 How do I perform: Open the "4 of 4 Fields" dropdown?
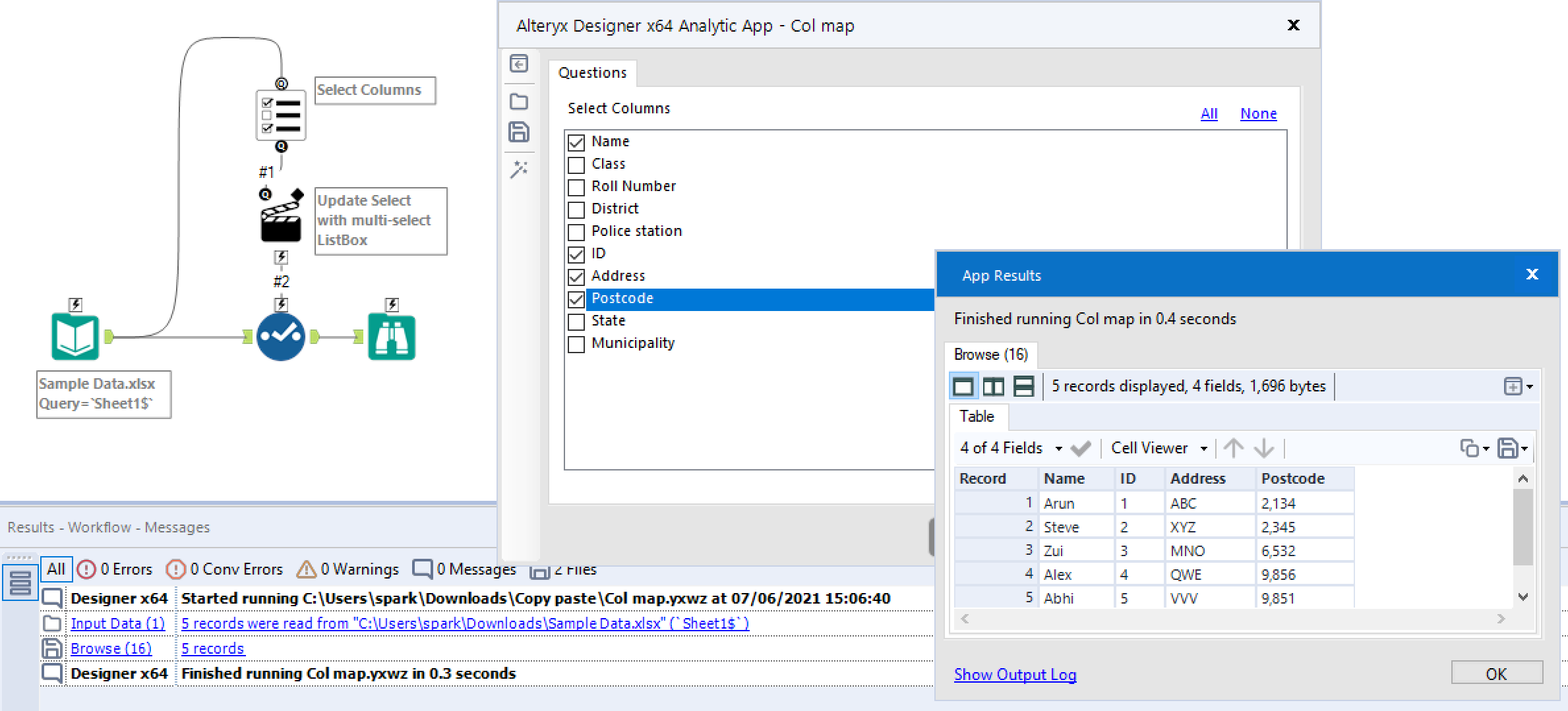[1060, 448]
